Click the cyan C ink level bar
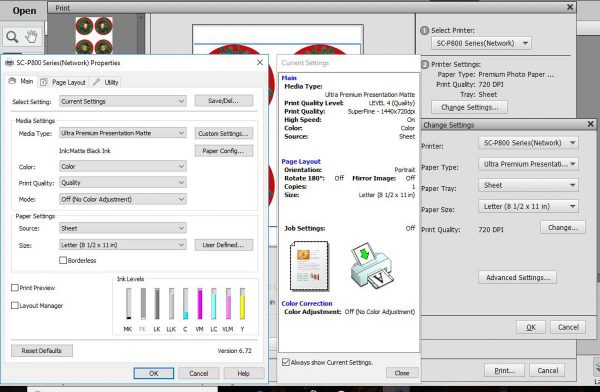Viewport: 600px width, 392px height. [x=185, y=304]
